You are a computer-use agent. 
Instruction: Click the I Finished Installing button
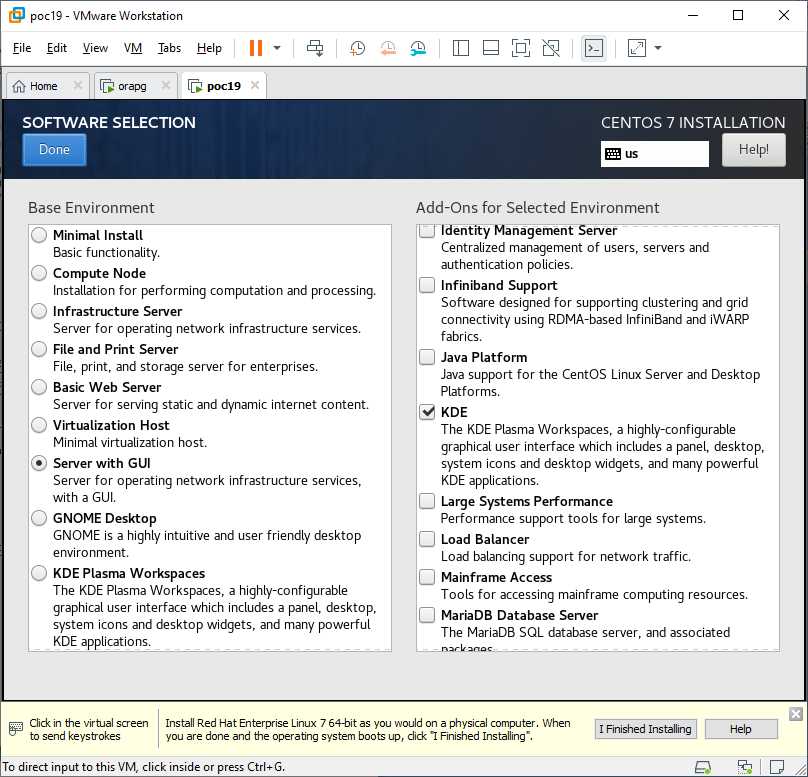coord(645,729)
